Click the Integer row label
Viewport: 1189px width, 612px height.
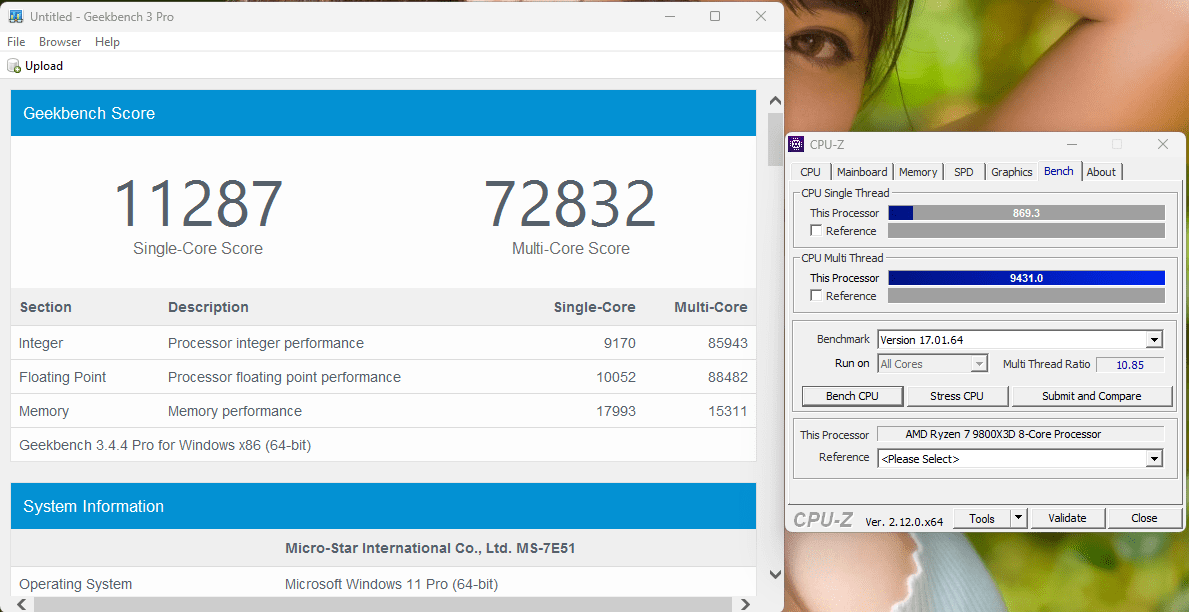[41, 344]
